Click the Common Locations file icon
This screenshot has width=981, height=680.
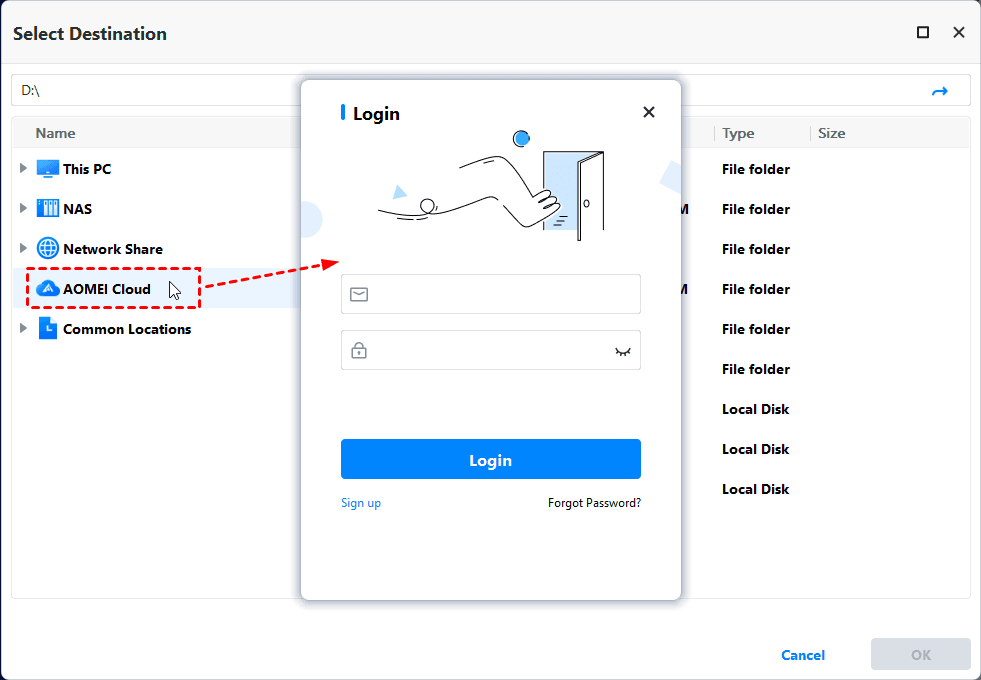[48, 328]
